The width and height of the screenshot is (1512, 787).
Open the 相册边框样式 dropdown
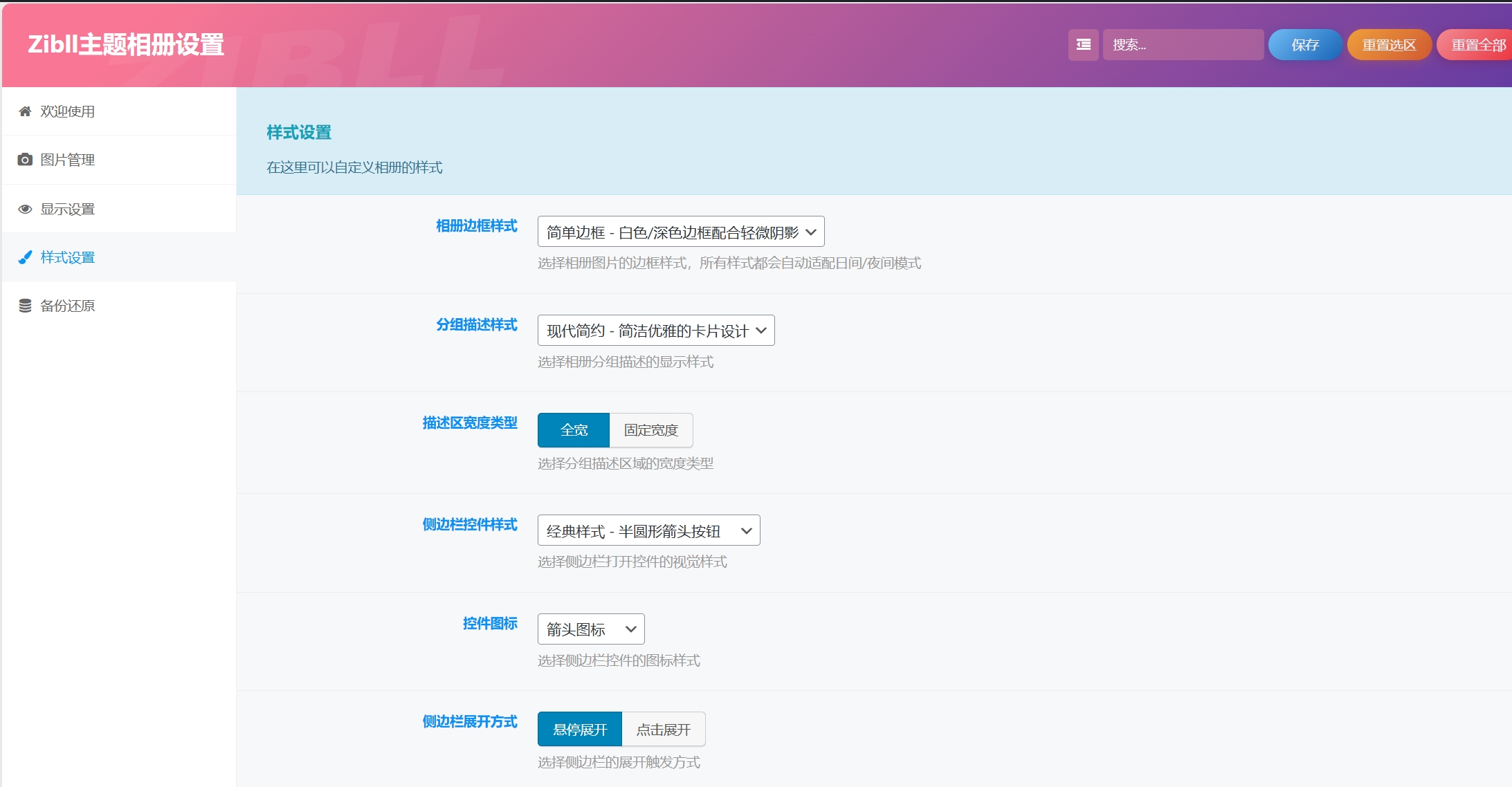point(681,231)
